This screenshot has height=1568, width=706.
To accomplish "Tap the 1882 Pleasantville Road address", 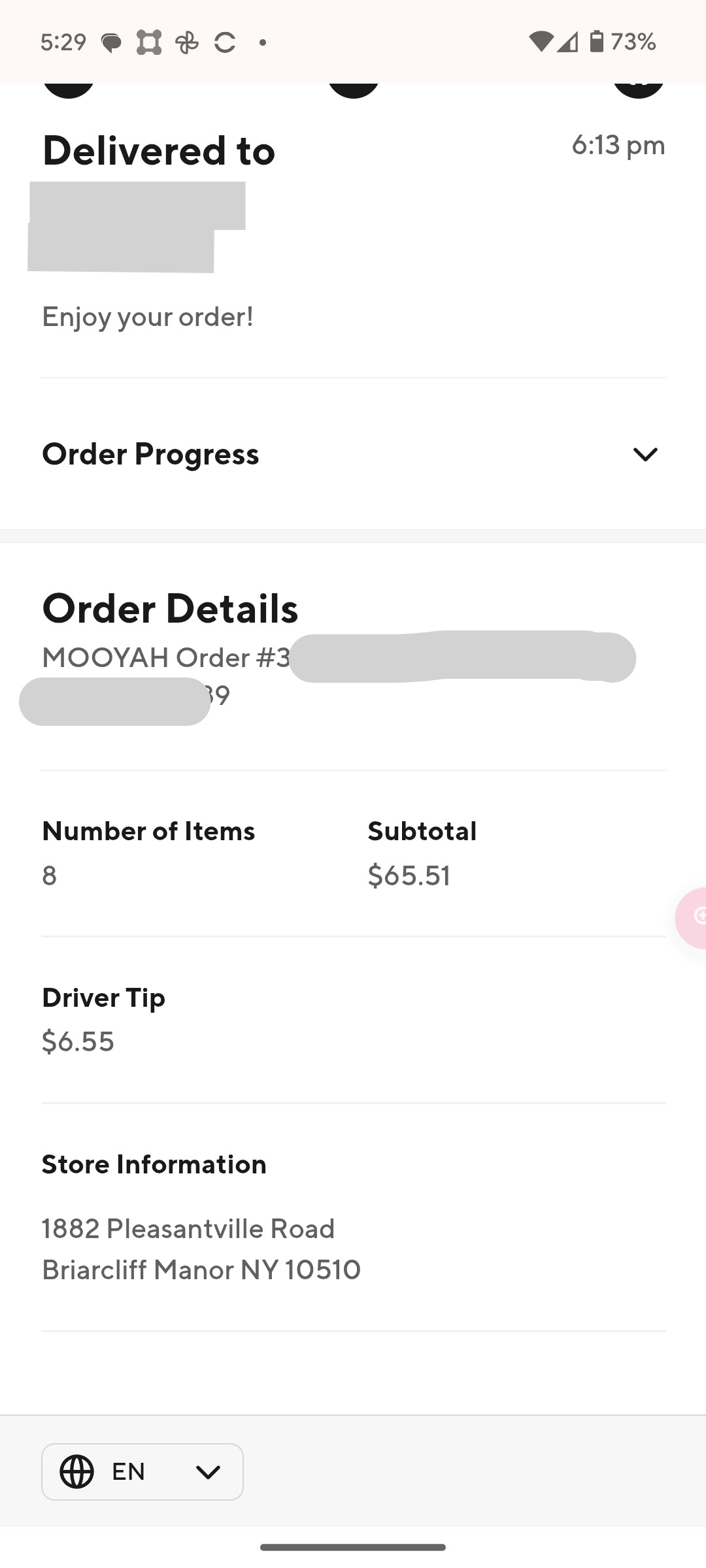I will point(188,1229).
